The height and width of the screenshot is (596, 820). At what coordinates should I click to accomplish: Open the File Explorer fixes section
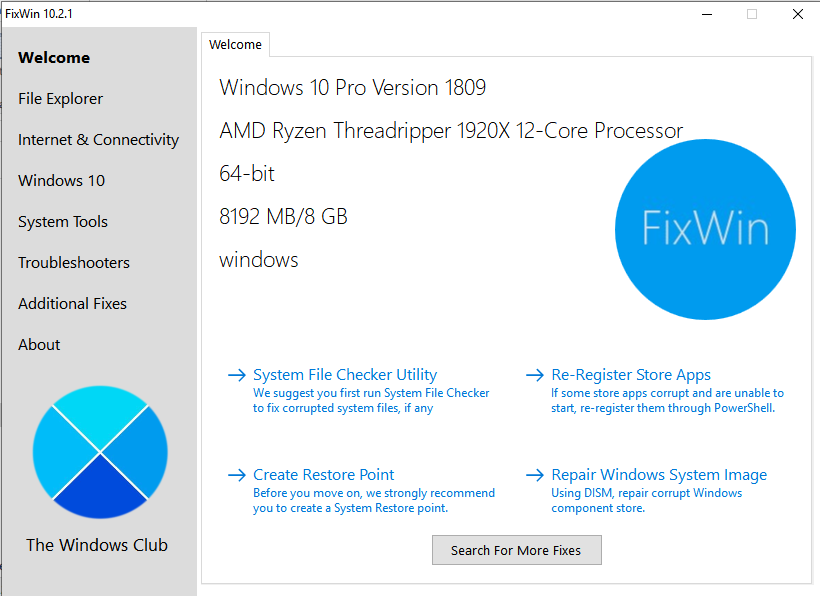point(60,99)
